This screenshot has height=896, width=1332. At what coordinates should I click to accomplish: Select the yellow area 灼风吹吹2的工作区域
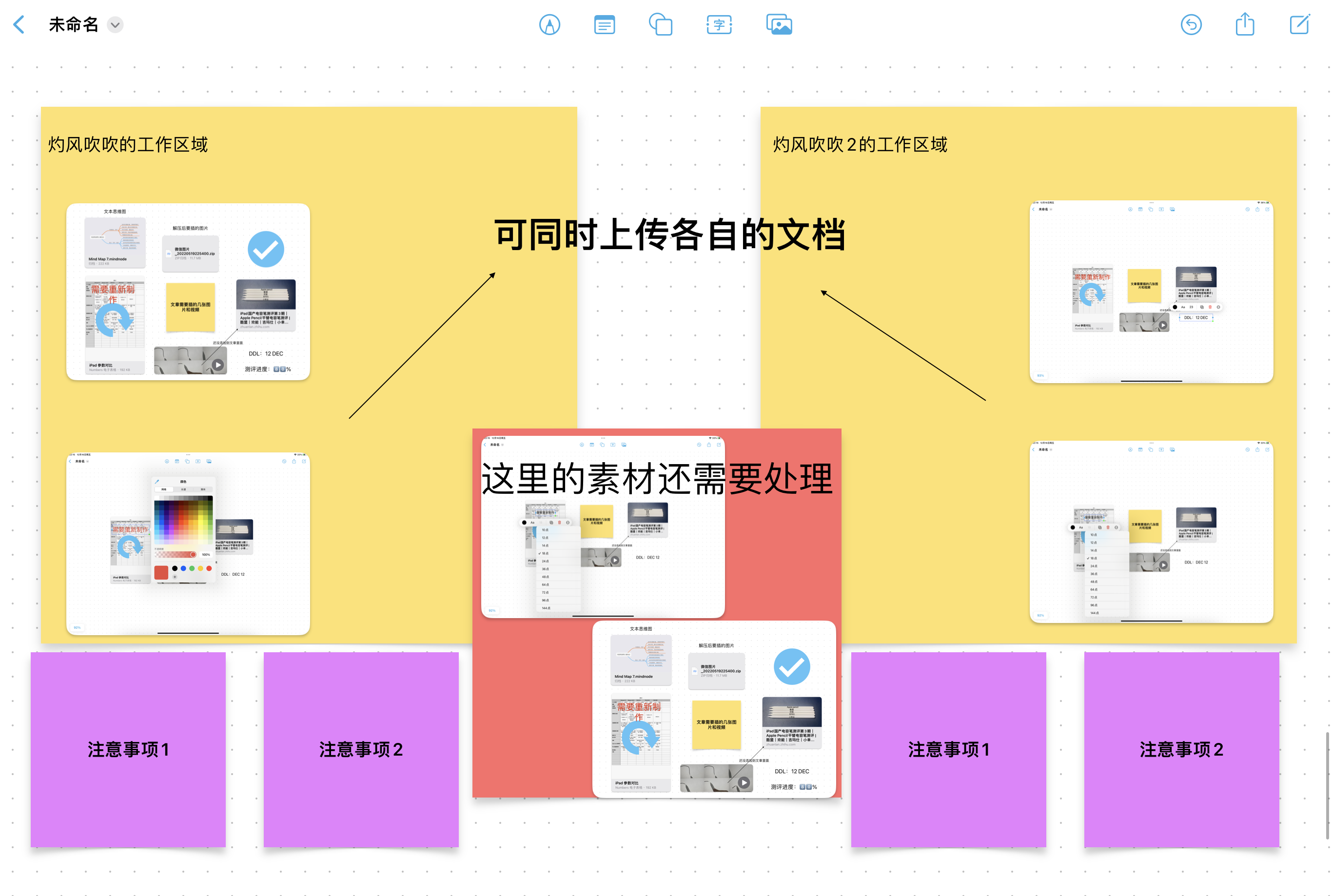tap(859, 145)
